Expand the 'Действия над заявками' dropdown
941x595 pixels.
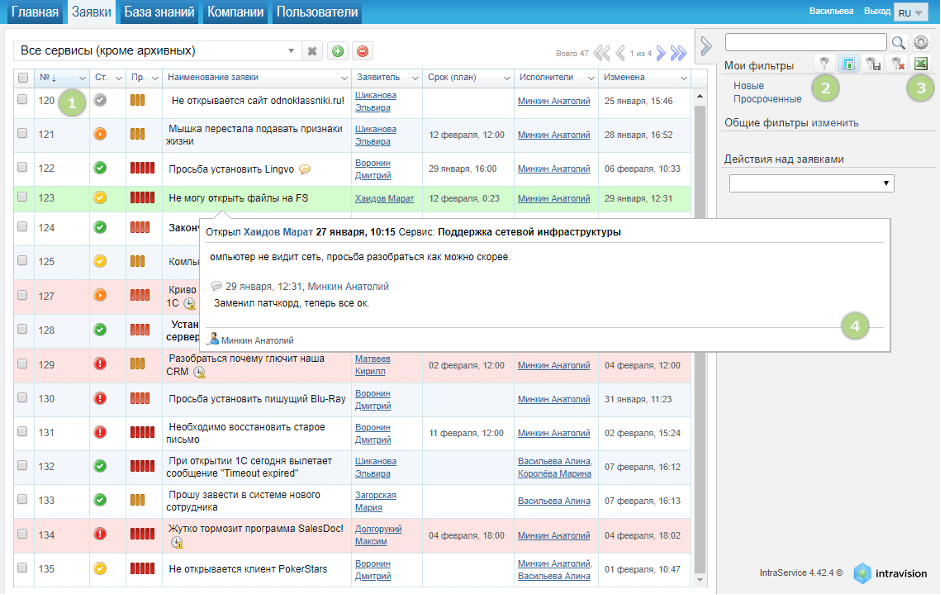[811, 183]
